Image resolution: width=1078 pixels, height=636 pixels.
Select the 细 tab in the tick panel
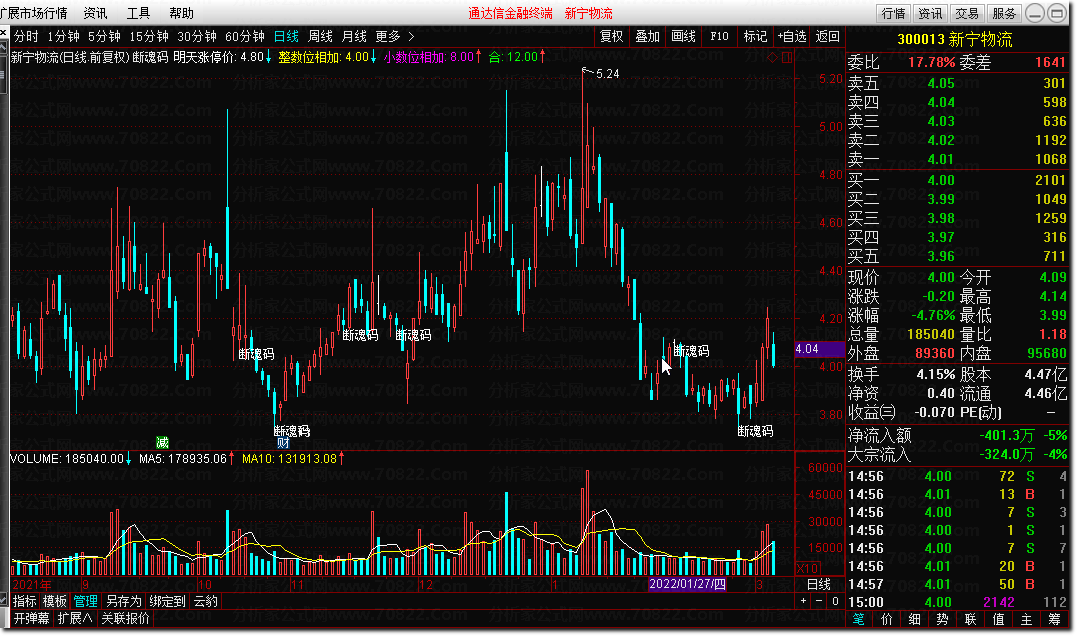click(x=914, y=619)
